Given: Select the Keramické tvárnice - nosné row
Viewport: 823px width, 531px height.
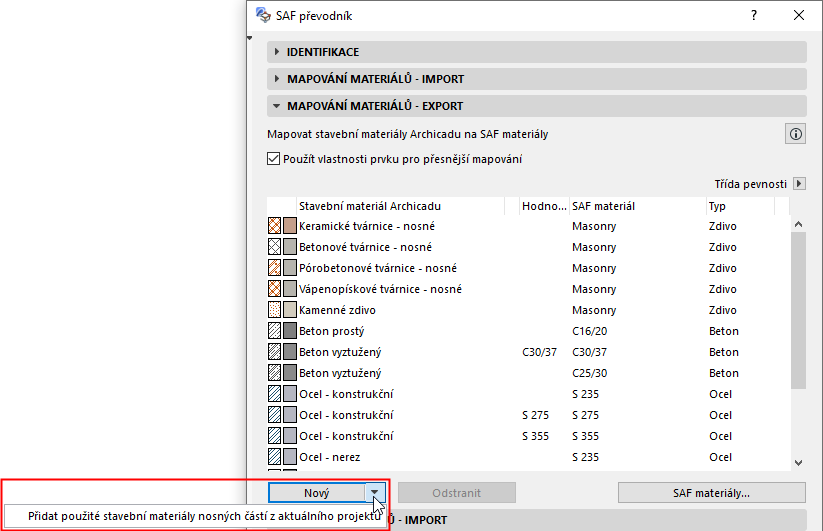Looking at the screenshot, I should click(528, 226).
